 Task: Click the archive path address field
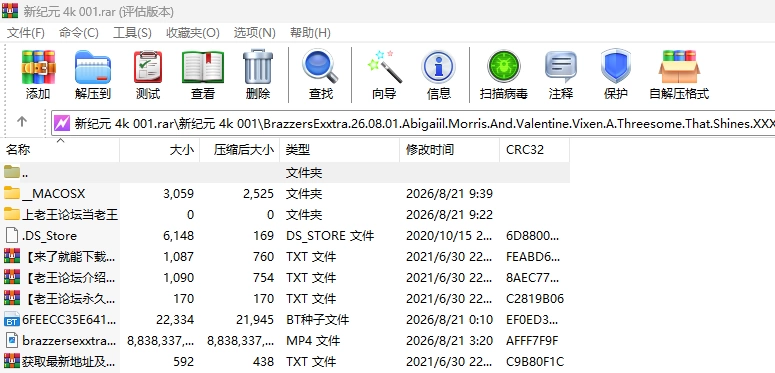click(413, 123)
